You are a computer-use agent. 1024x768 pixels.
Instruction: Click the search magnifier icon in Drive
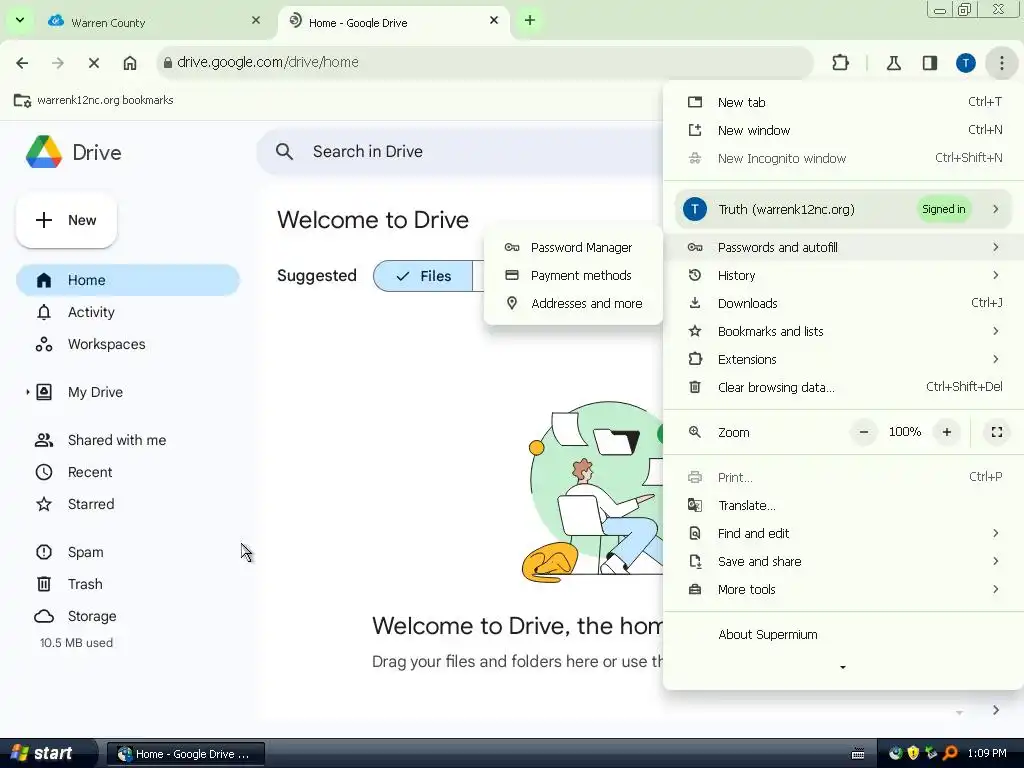[284, 152]
